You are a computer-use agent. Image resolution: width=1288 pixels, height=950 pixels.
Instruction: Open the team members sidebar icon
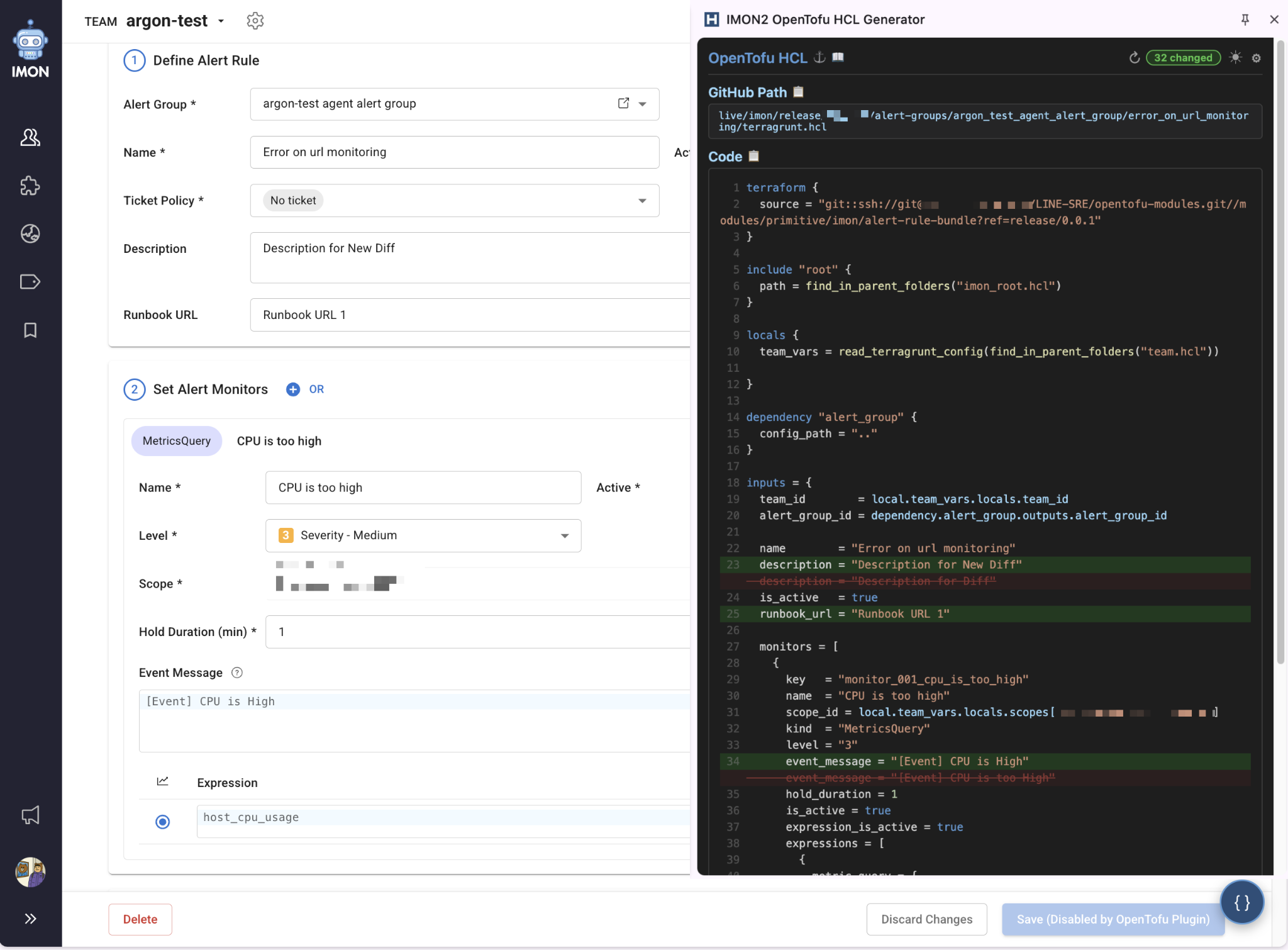pos(30,137)
